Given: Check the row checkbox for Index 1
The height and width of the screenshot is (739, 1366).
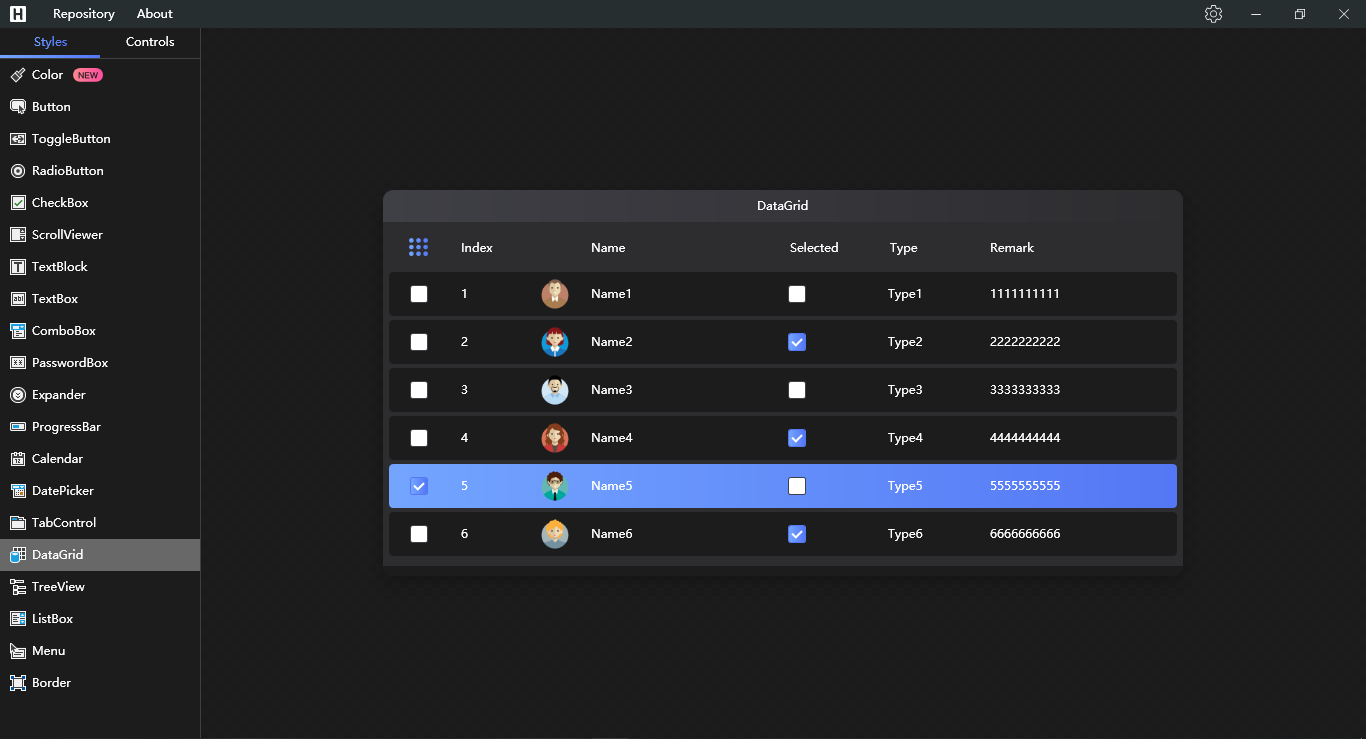Looking at the screenshot, I should [419, 293].
